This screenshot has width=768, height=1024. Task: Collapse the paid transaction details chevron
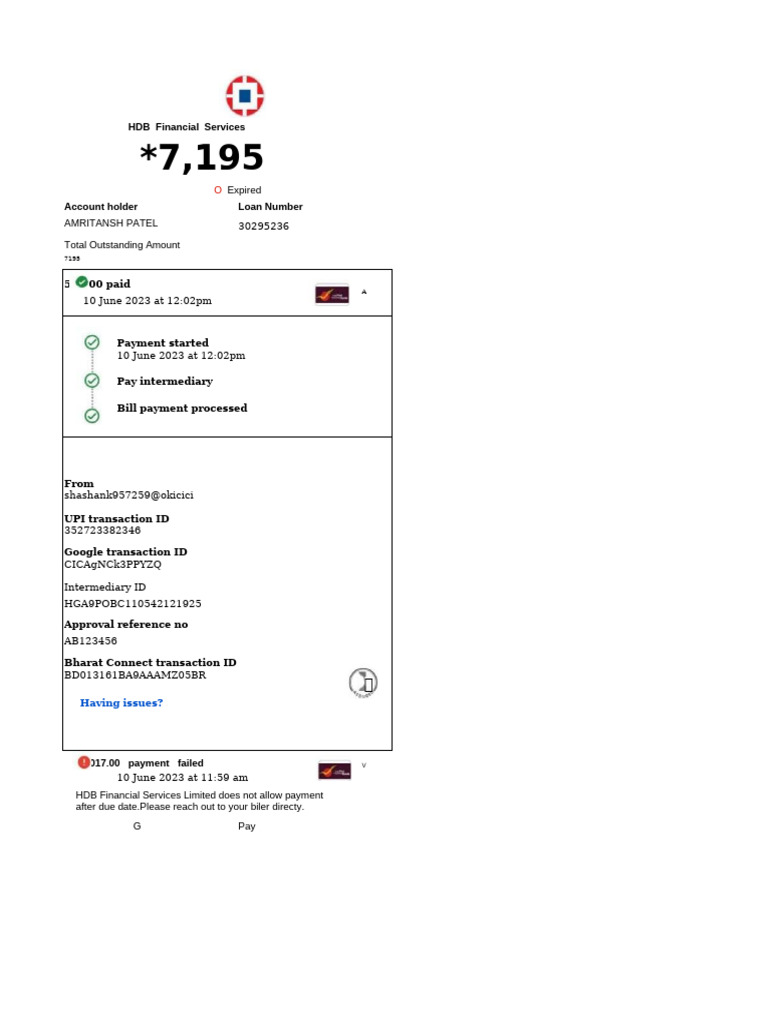tap(364, 293)
